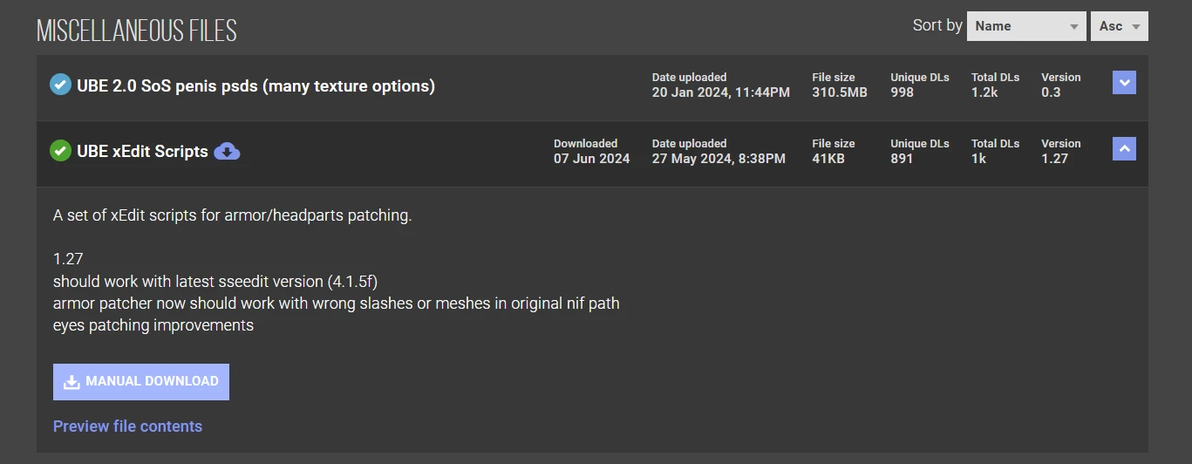1192x464 pixels.
Task: Select the UBE xEdit Scripts file title
Action: pos(142,152)
